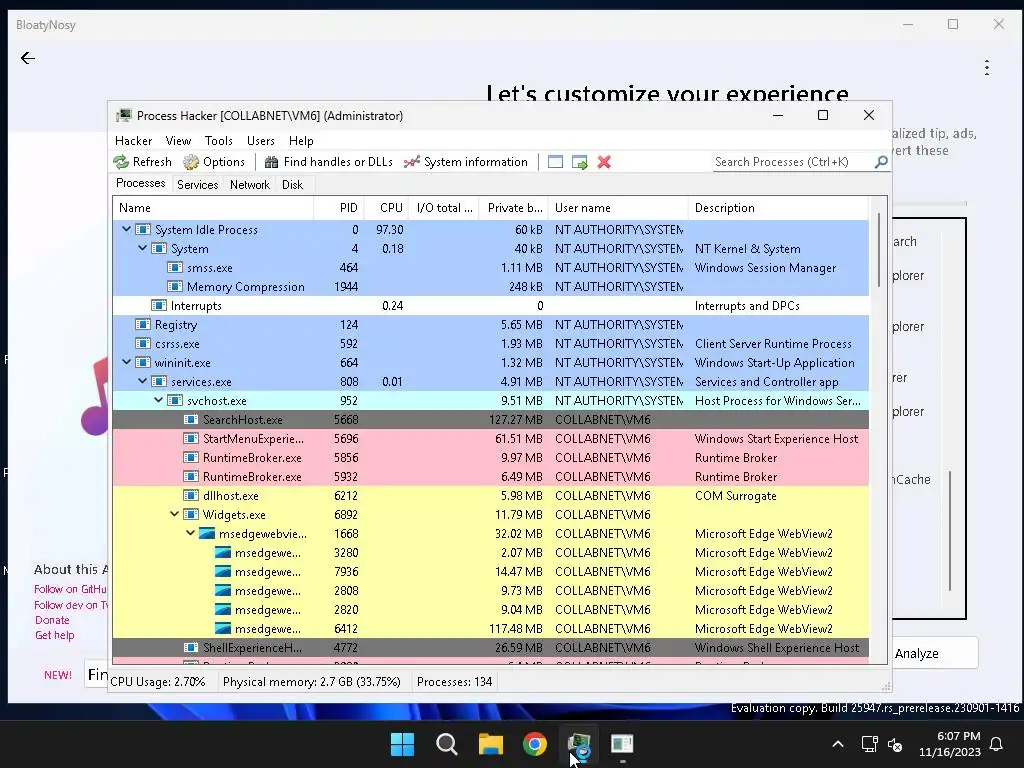The width and height of the screenshot is (1024, 768).
Task: Click the BloatyNosy taskbar icon
Action: tap(622, 744)
